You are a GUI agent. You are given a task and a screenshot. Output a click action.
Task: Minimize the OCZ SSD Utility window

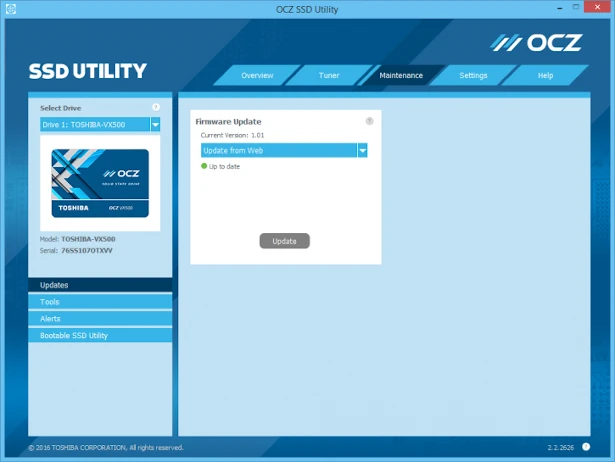point(560,7)
